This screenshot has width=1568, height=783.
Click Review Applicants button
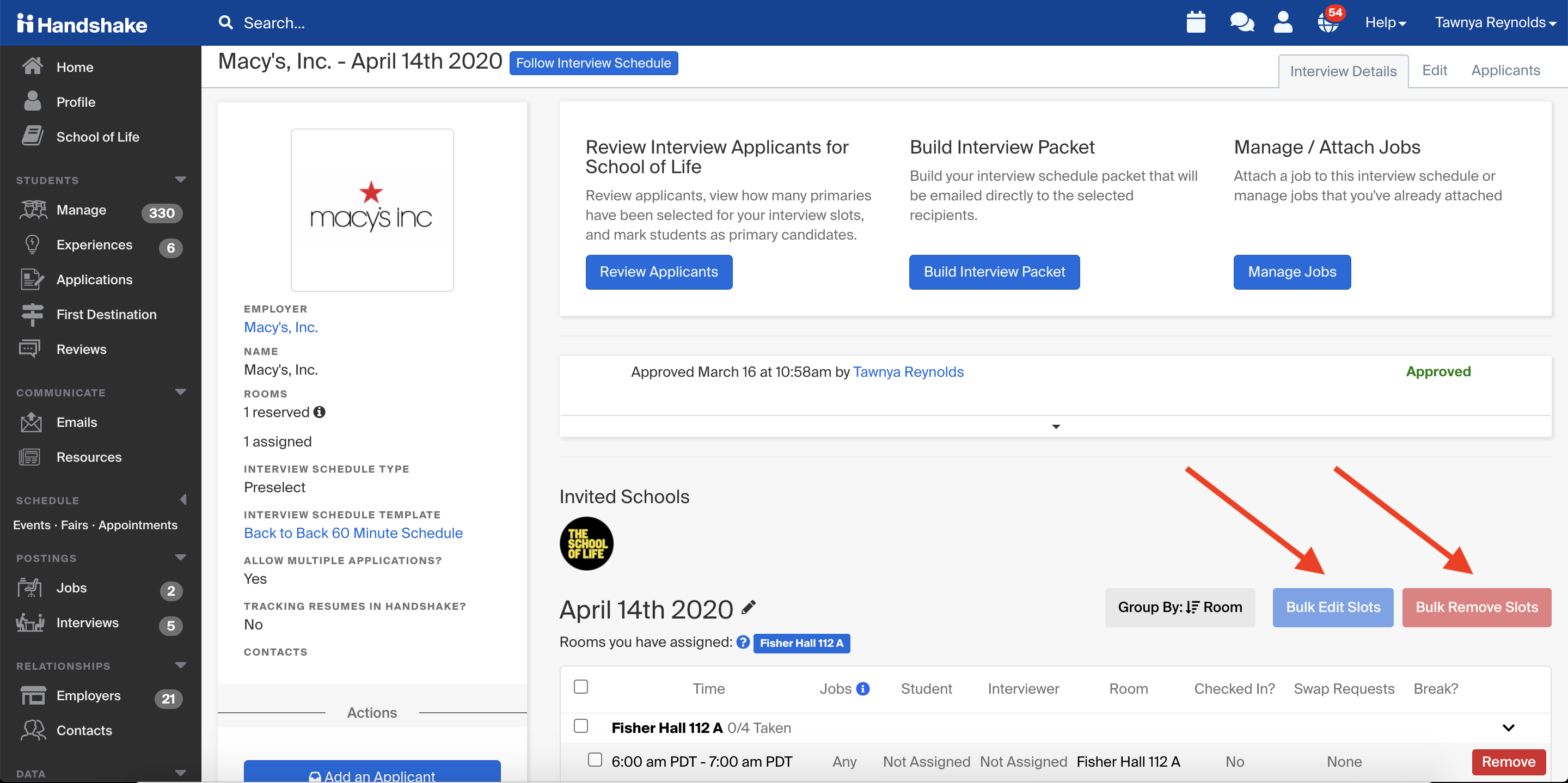pyautogui.click(x=659, y=272)
